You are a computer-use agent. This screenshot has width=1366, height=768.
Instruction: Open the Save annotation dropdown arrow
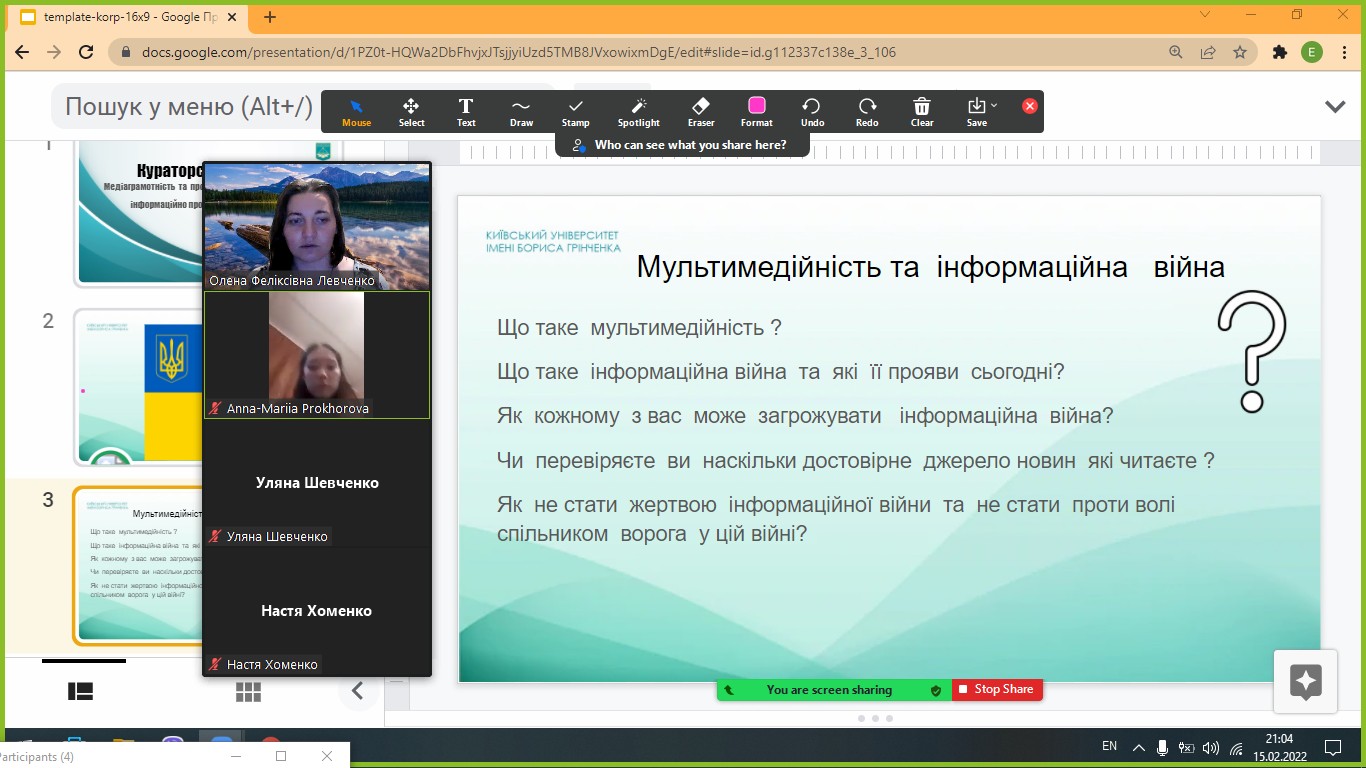coord(993,105)
